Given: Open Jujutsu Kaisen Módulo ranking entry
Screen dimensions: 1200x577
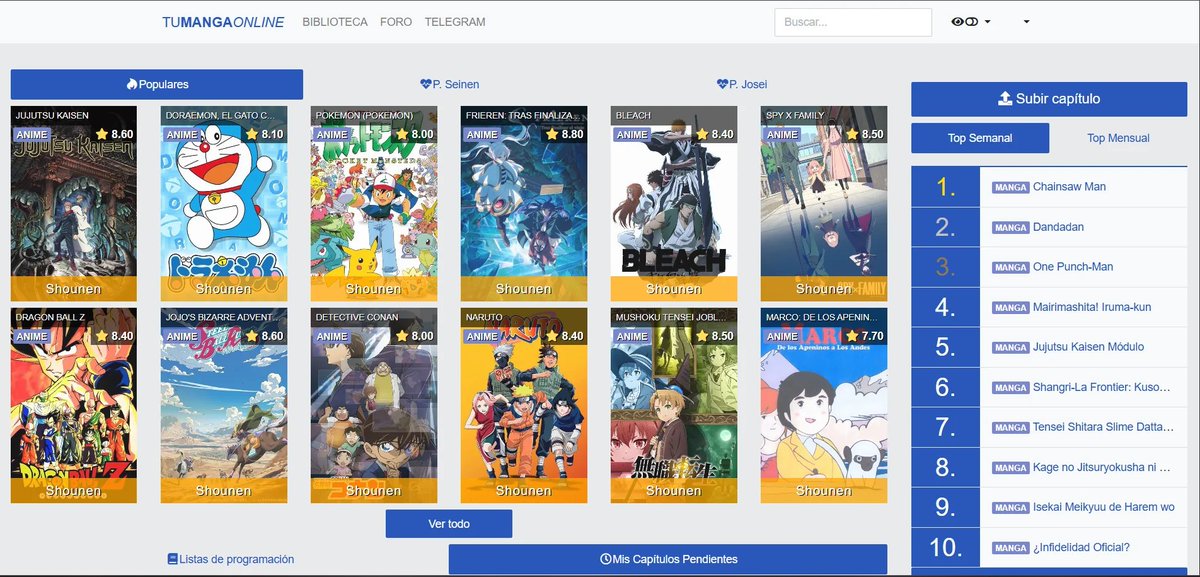Looking at the screenshot, I should point(1089,347).
